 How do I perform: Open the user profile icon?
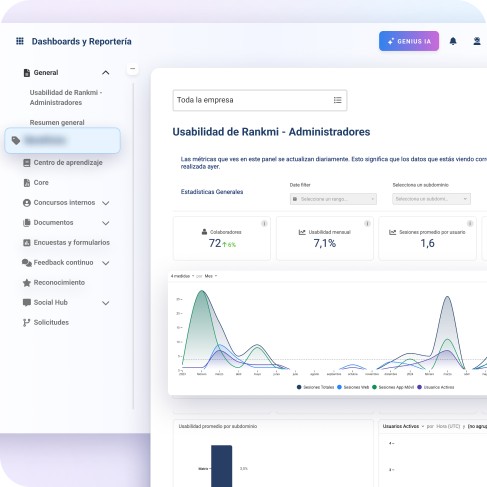[x=477, y=41]
